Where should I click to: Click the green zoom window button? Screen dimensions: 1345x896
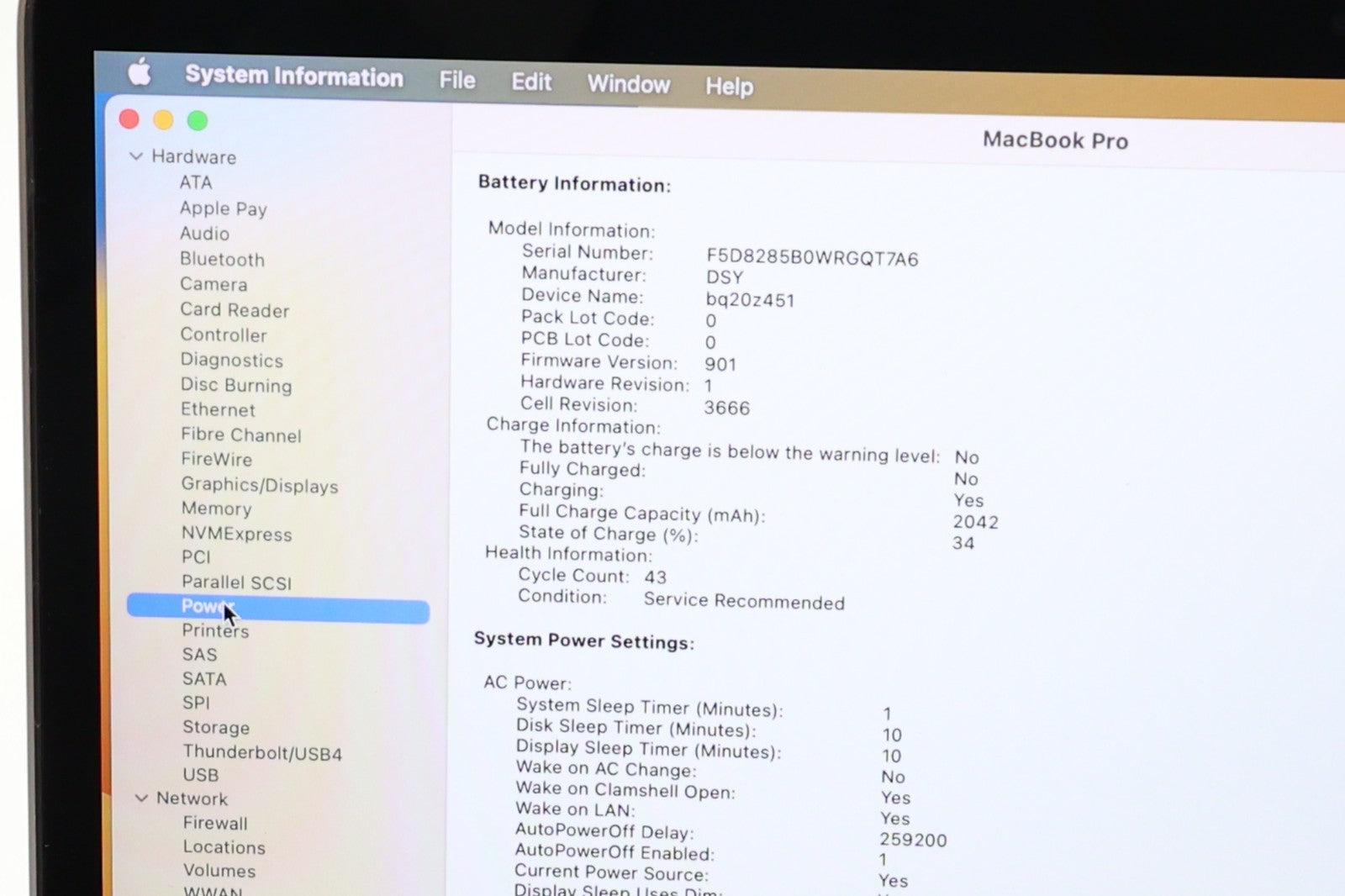(198, 121)
